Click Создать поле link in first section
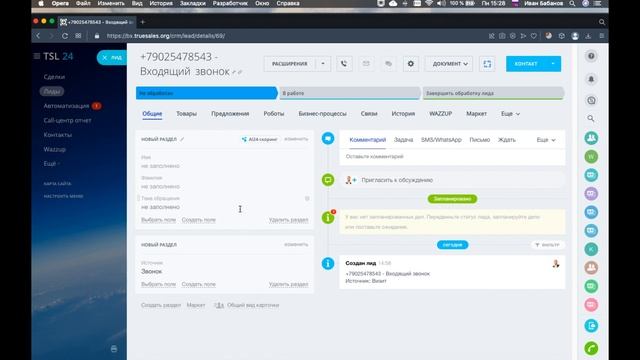Viewport: 640px width, 360px height. pyautogui.click(x=198, y=220)
